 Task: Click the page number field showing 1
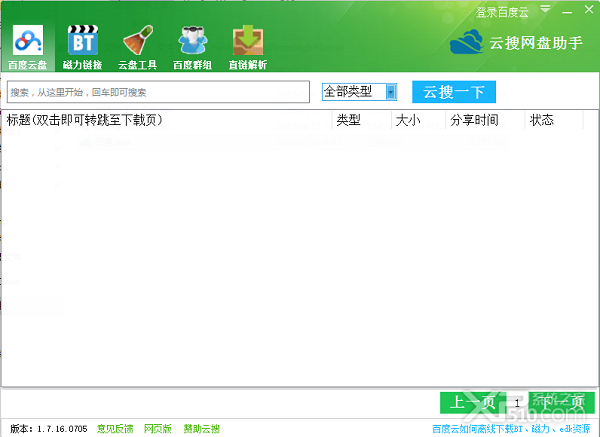click(x=517, y=403)
